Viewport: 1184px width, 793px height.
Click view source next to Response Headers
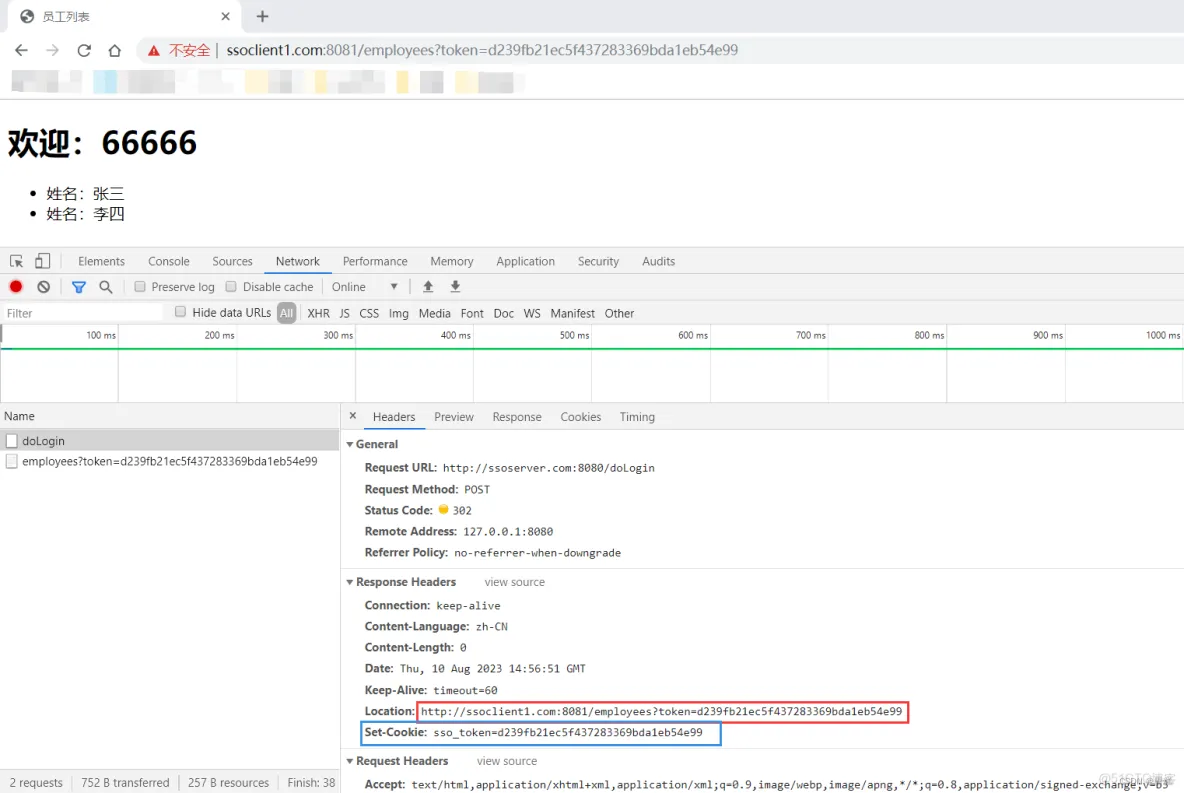[514, 582]
